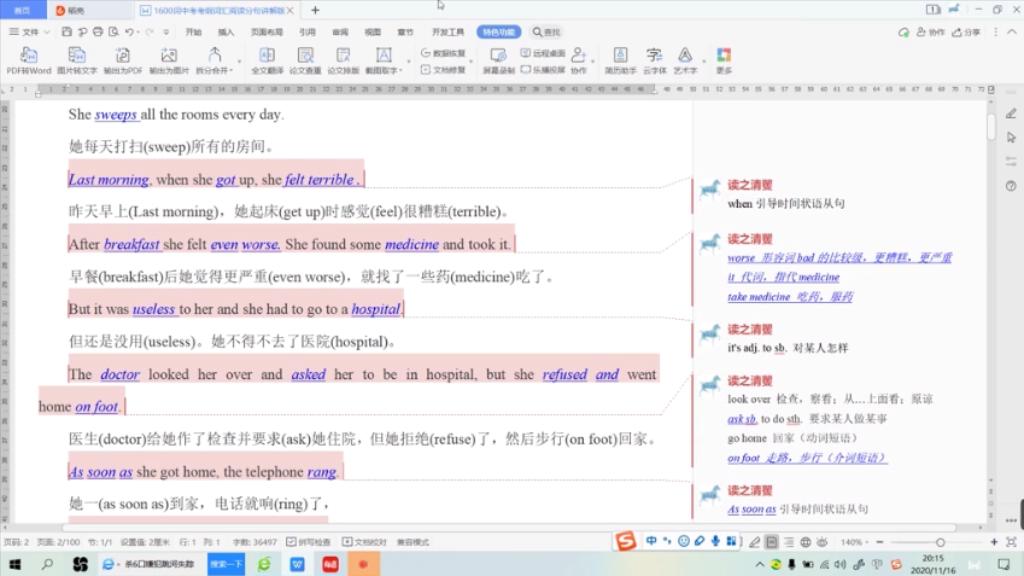Click the PDF转Word conversion icon

pos(28,55)
